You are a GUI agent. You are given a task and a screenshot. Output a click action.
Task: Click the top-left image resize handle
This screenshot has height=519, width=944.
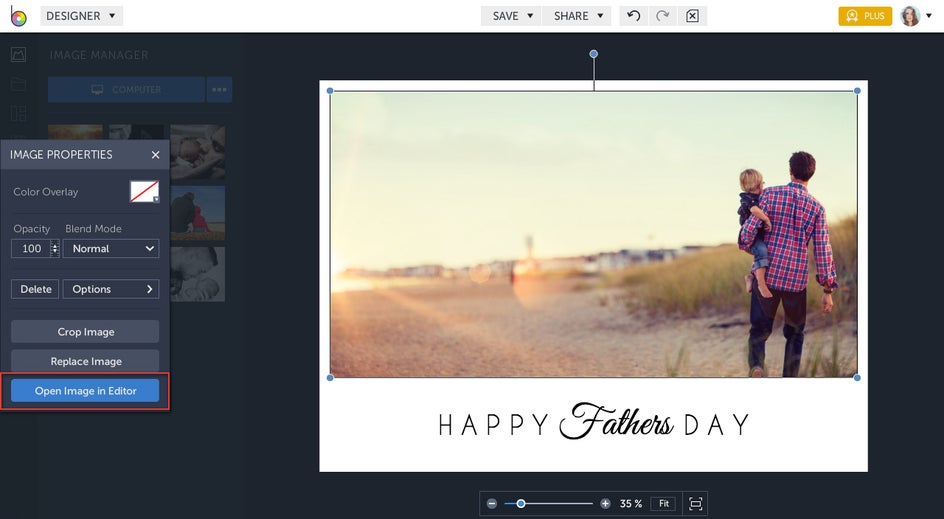click(x=330, y=91)
